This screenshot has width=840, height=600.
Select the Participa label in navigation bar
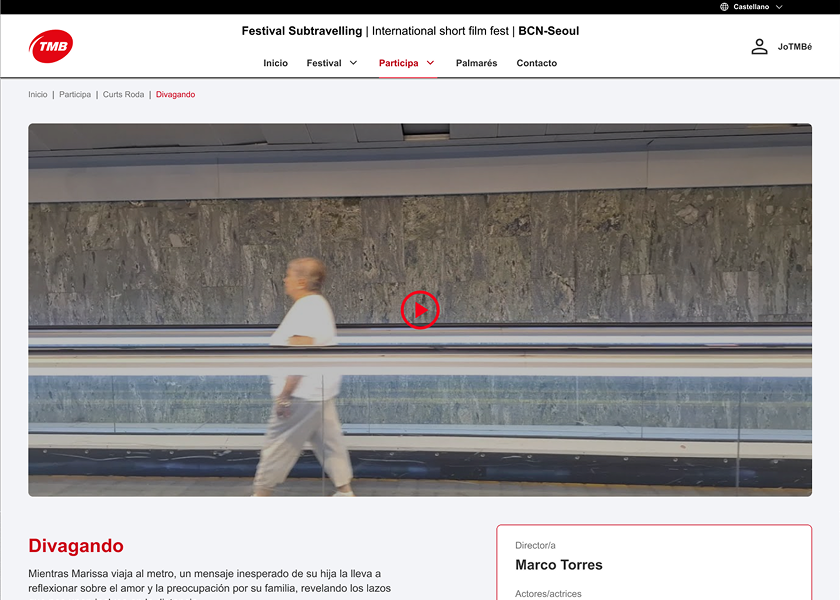click(398, 63)
